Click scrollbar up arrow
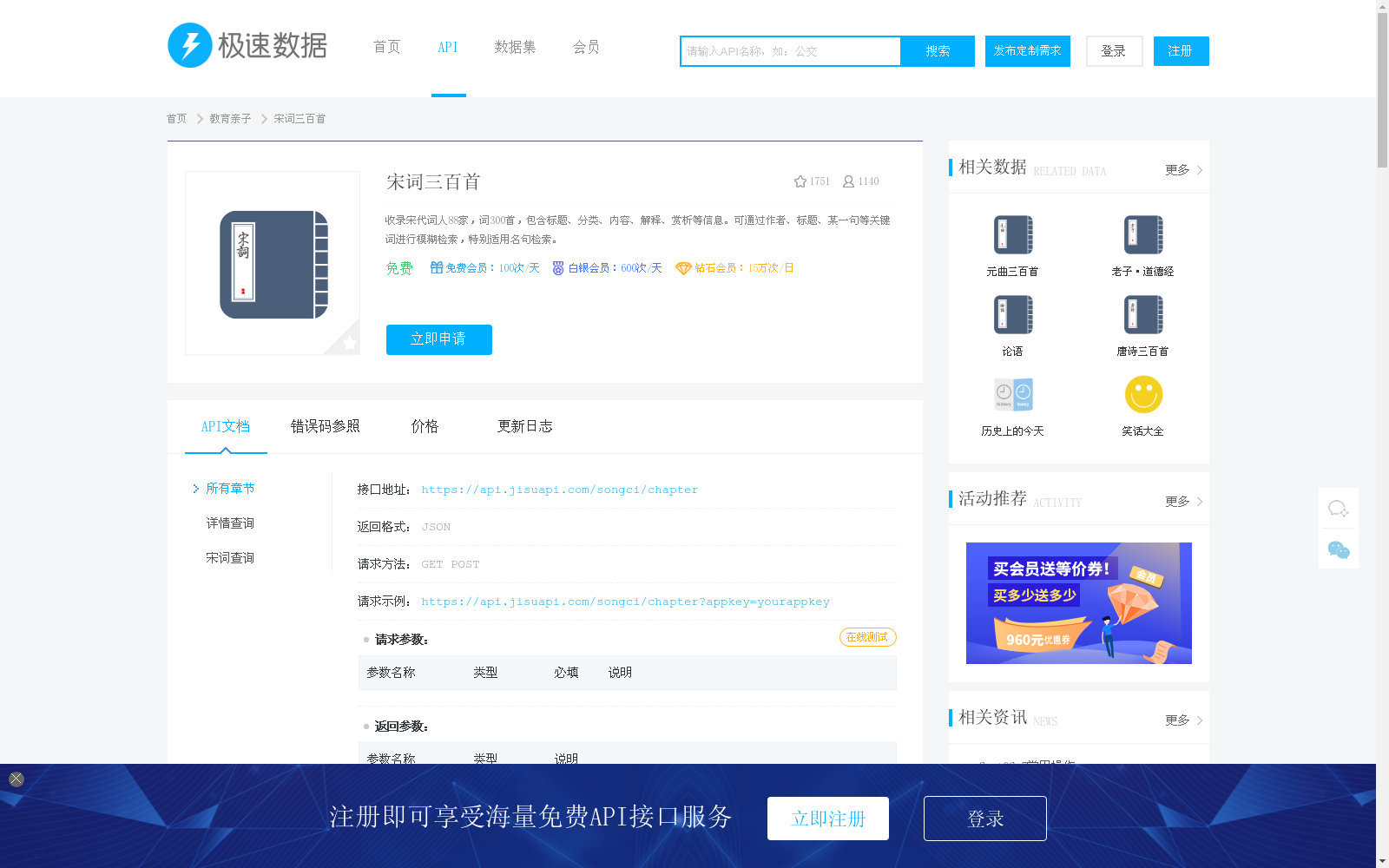Screen dimensions: 1389x868 click(x=1382, y=6)
